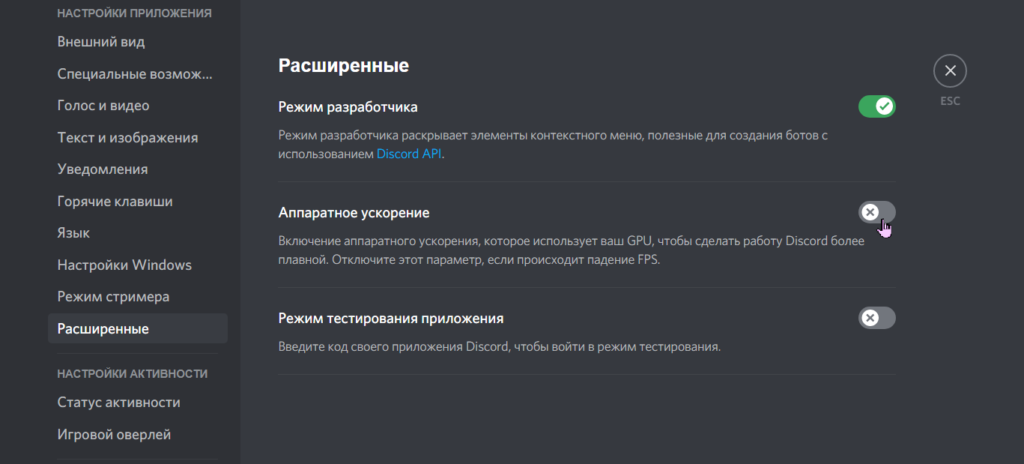Close settings with the ESC X icon
This screenshot has width=1024, height=464.
(950, 71)
